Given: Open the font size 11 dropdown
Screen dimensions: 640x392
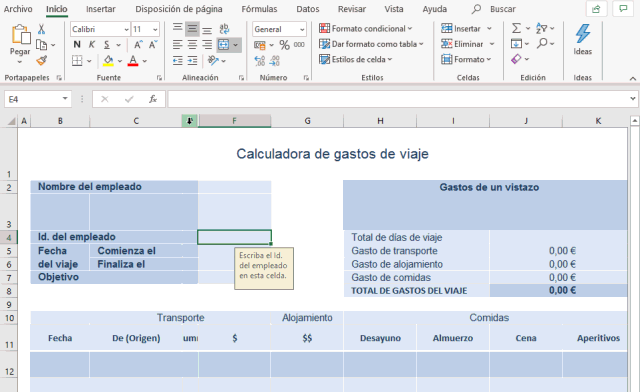Looking at the screenshot, I should tap(155, 29).
